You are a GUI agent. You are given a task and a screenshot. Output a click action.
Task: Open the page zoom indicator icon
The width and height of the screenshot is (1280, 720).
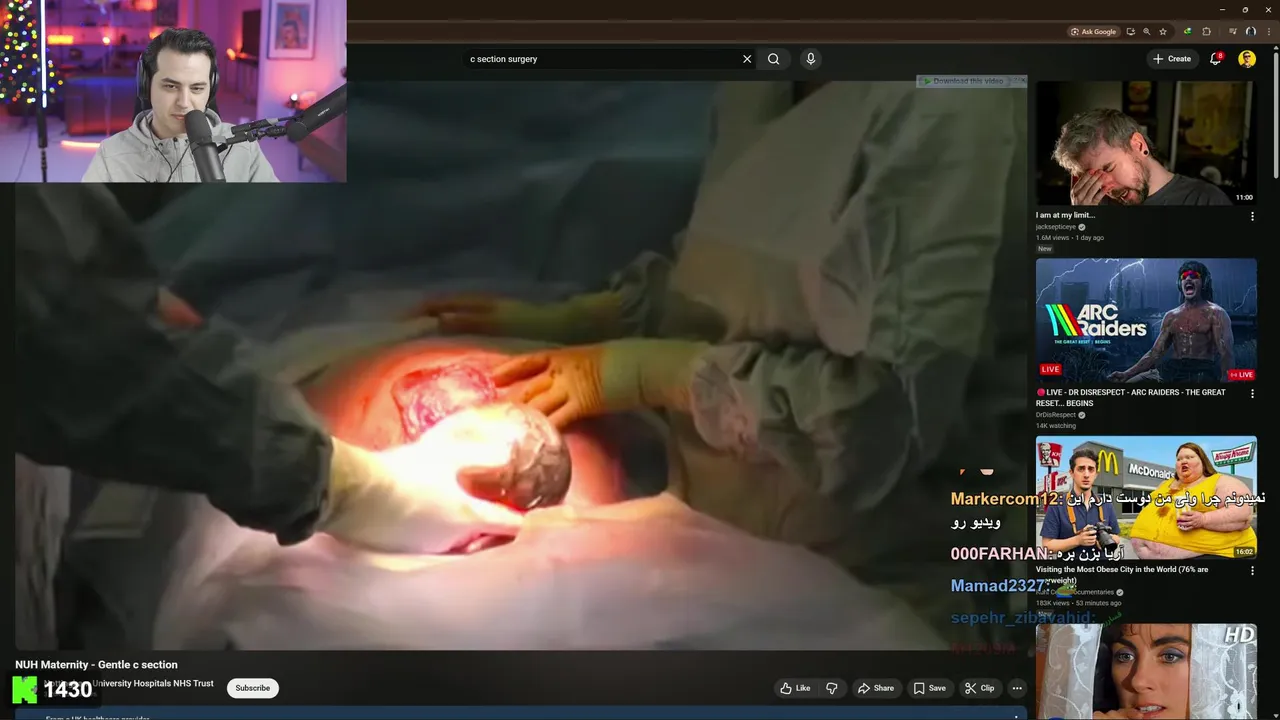point(1147,31)
